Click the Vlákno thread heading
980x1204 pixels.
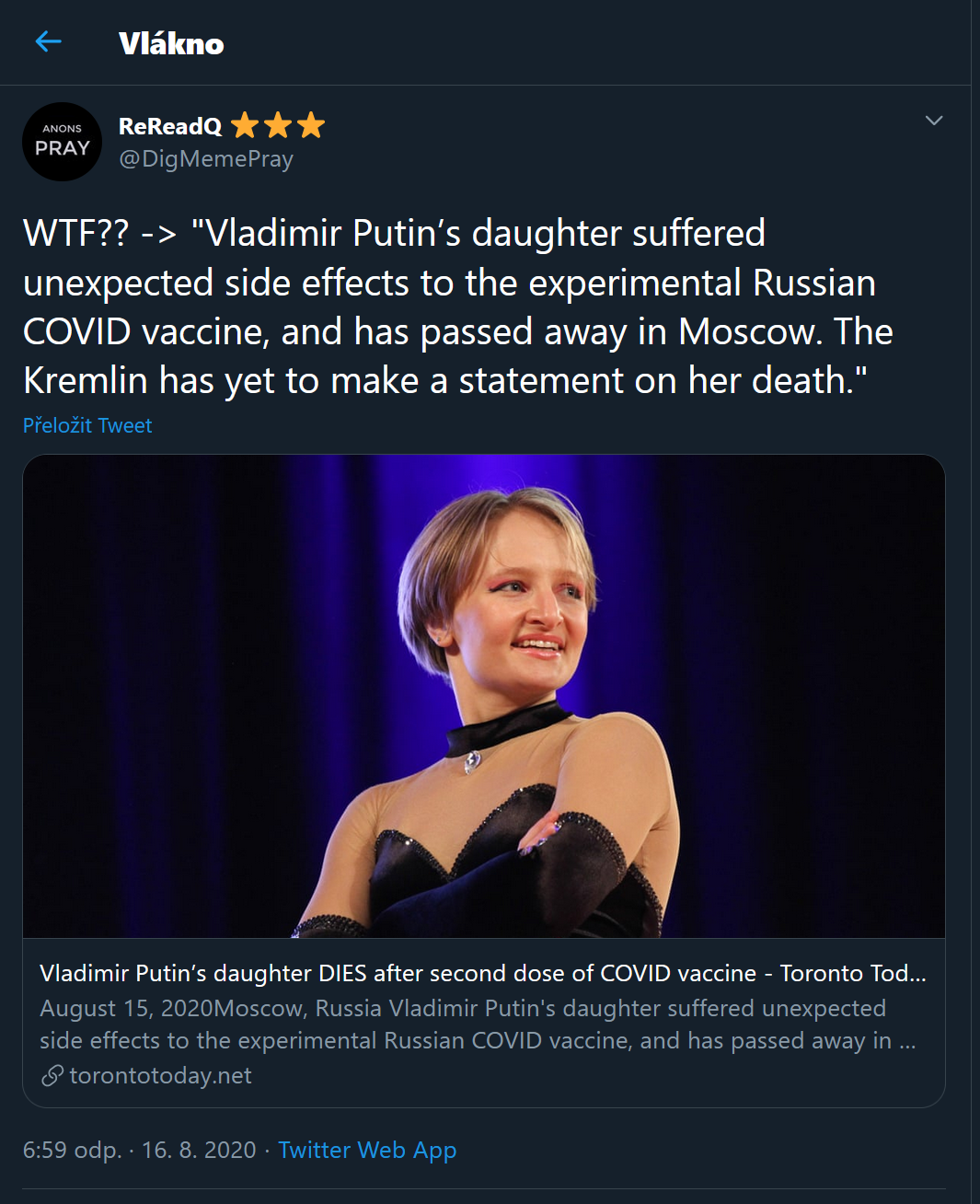click(x=171, y=43)
